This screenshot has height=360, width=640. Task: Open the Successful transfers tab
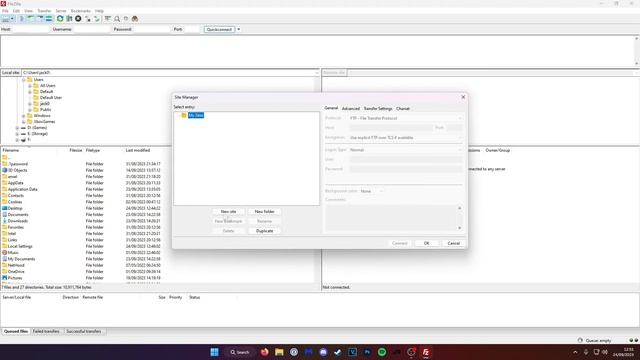84,331
